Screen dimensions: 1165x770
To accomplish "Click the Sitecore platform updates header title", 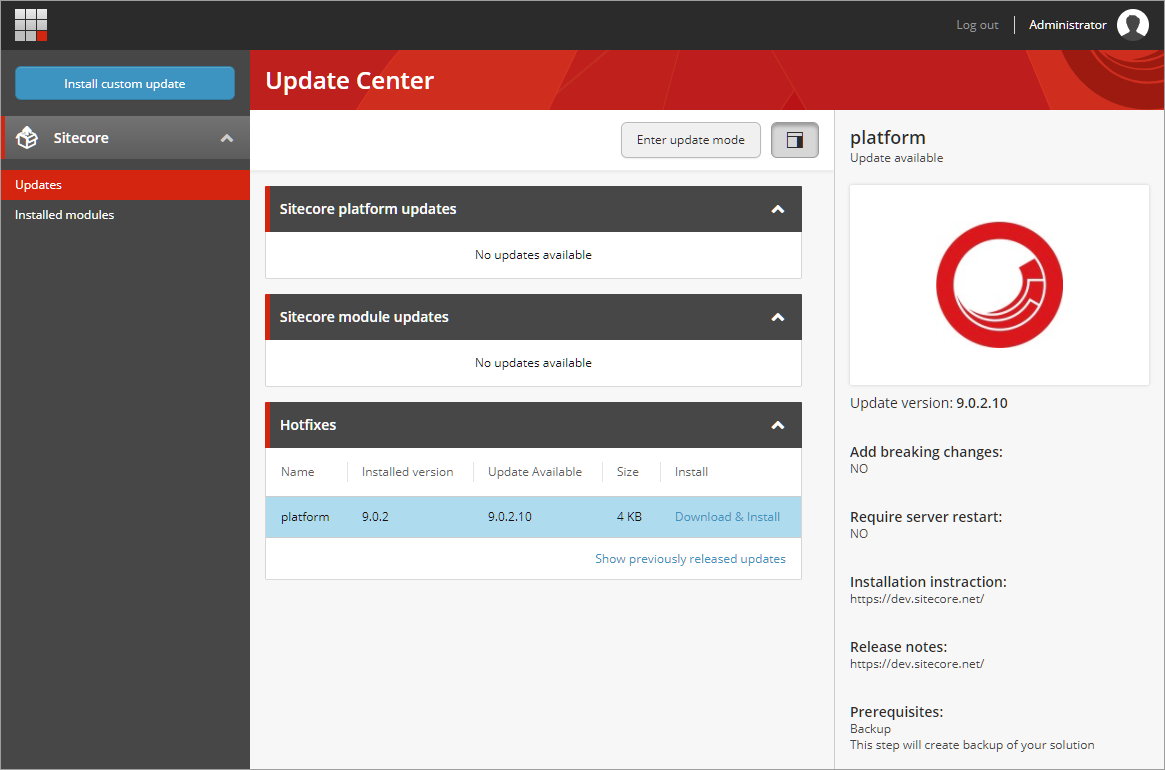I will [x=368, y=209].
